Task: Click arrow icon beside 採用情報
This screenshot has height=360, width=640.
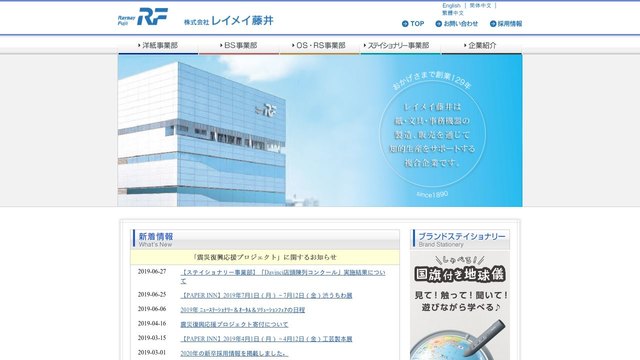Action: click(x=493, y=24)
